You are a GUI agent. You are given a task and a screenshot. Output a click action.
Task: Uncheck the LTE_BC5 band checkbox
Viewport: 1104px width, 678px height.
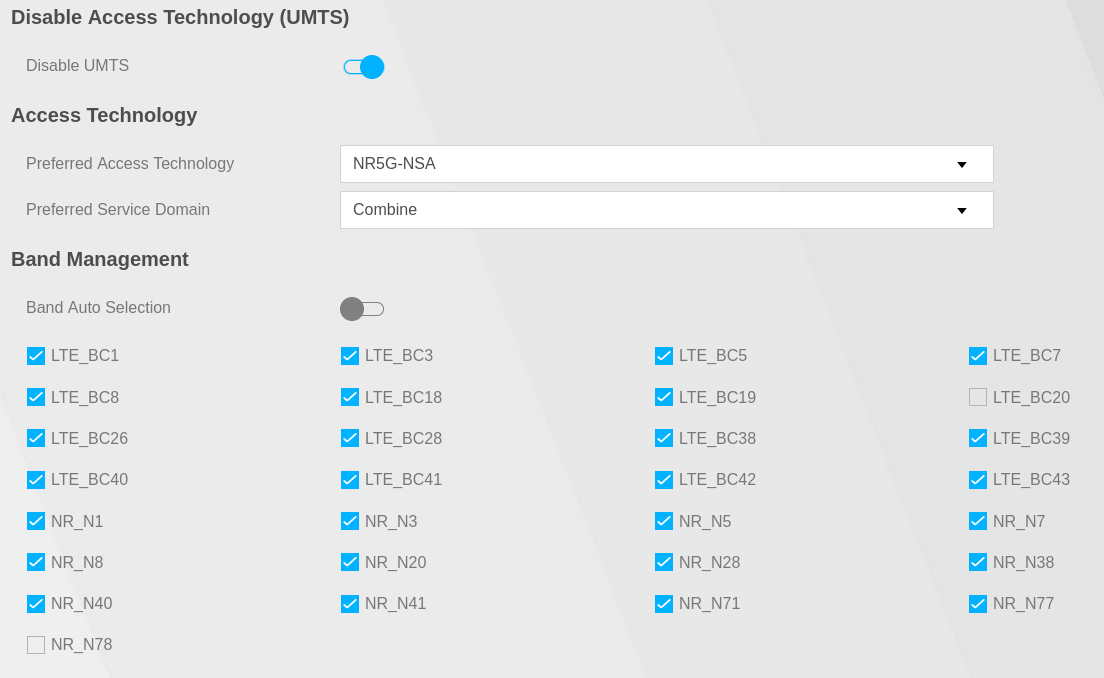(664, 356)
